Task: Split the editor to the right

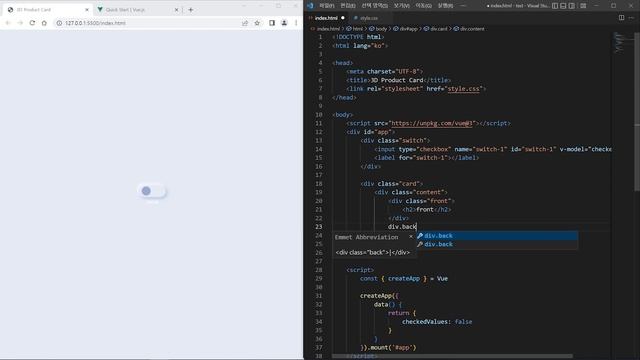Action: tap(621, 18)
